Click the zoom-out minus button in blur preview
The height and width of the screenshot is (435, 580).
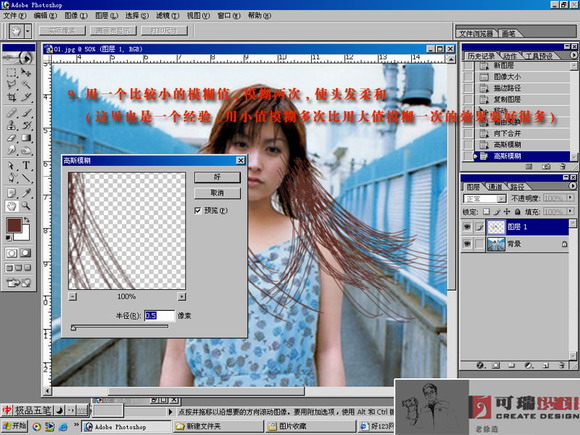coord(73,297)
